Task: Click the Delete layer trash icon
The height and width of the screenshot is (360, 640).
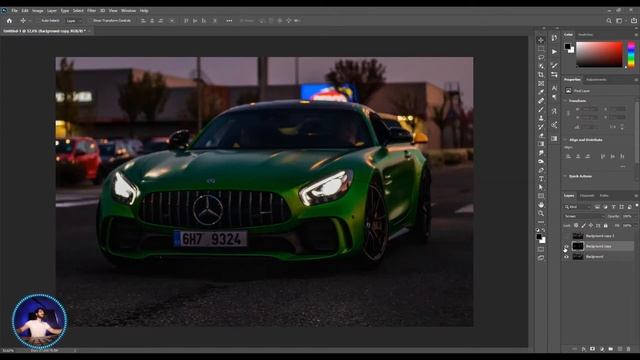Action: [x=628, y=349]
